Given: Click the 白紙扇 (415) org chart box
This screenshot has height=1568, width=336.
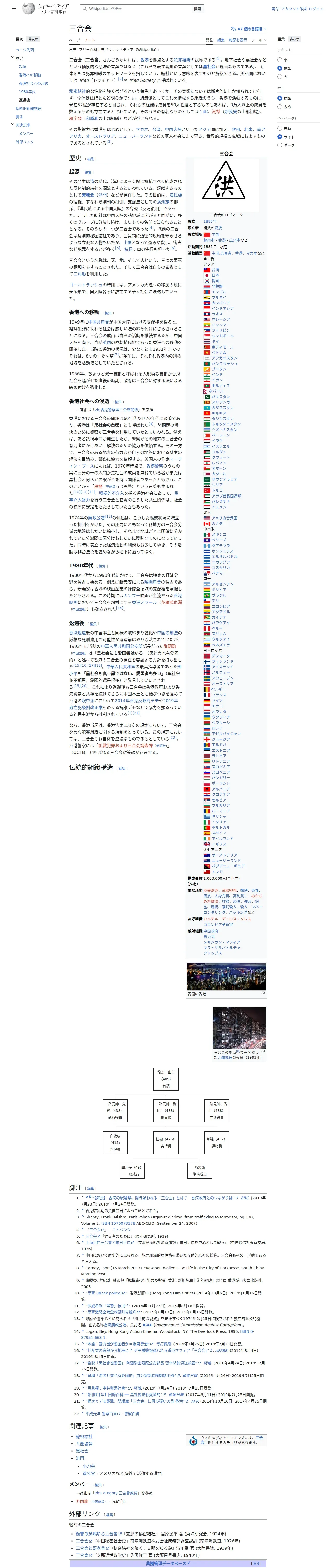Looking at the screenshot, I should click(x=115, y=1142).
